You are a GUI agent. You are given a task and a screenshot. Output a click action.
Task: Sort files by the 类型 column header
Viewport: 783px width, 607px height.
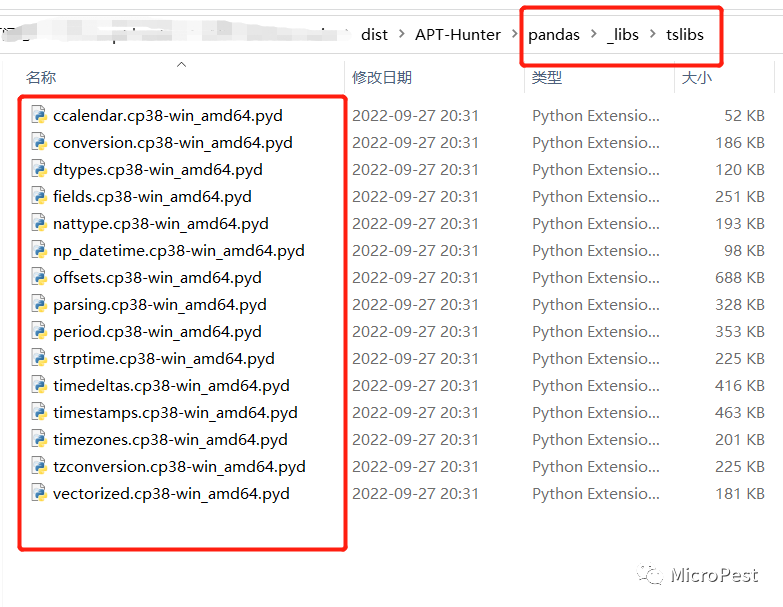tap(547, 77)
